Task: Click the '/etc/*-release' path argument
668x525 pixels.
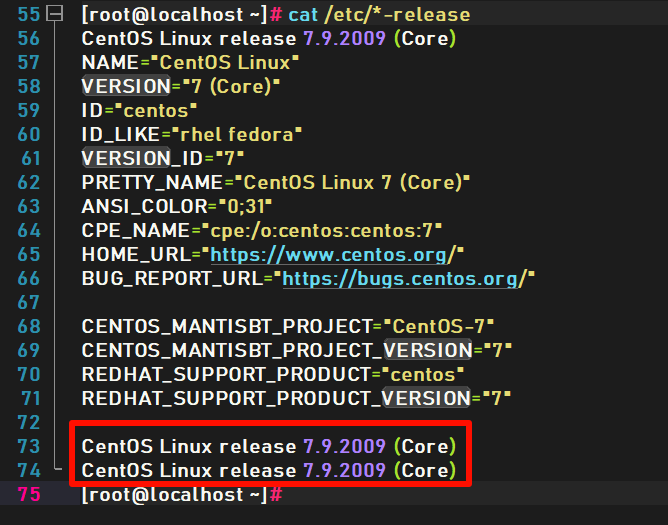Action: pyautogui.click(x=397, y=14)
